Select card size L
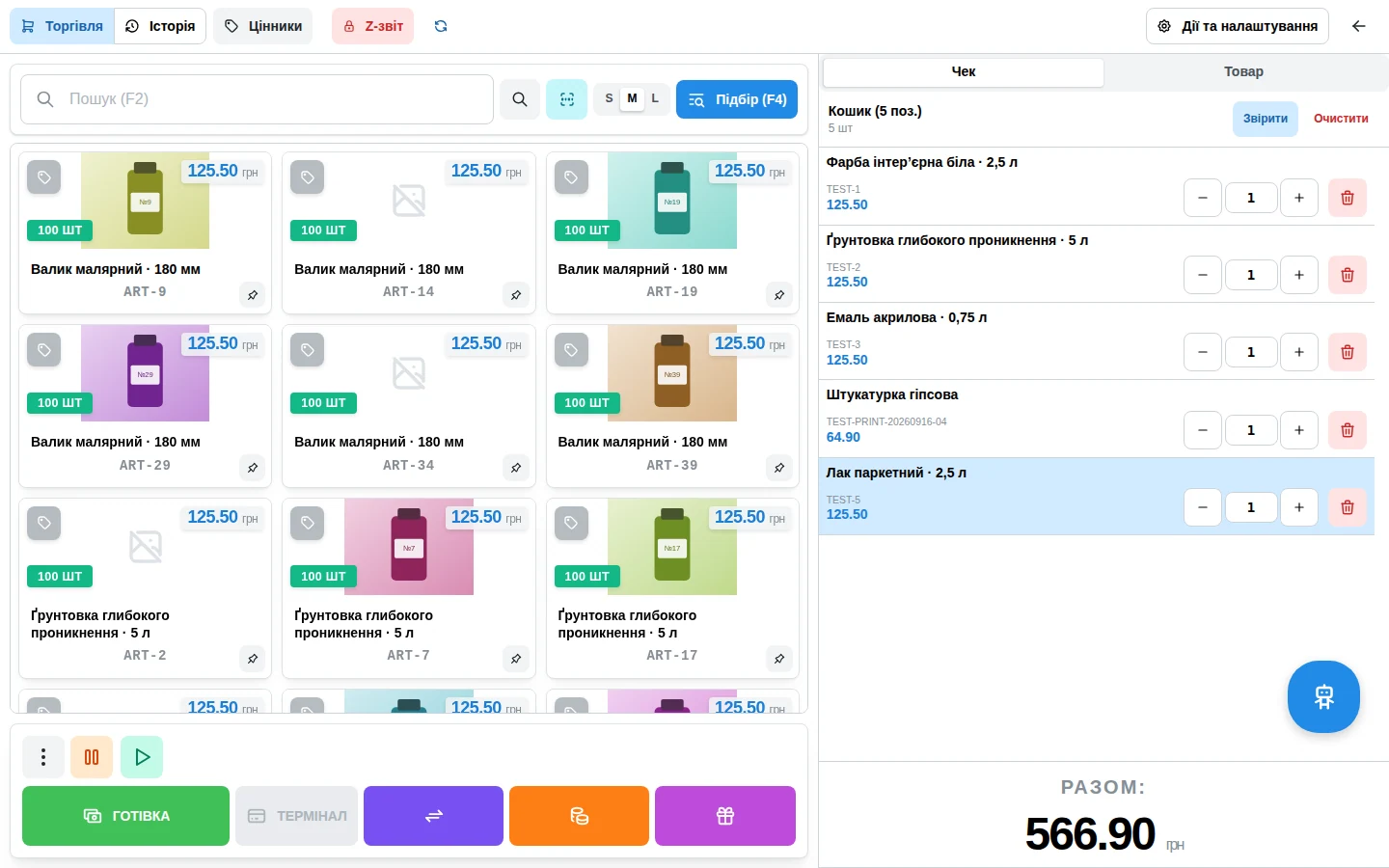Image resolution: width=1389 pixels, height=868 pixels. [655, 98]
